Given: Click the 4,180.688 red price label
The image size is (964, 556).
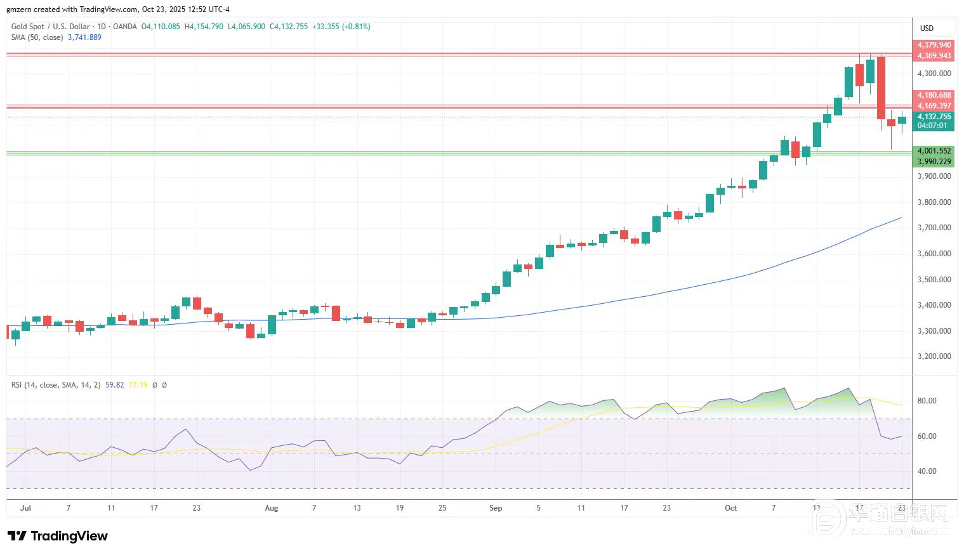Looking at the screenshot, I should [933, 95].
